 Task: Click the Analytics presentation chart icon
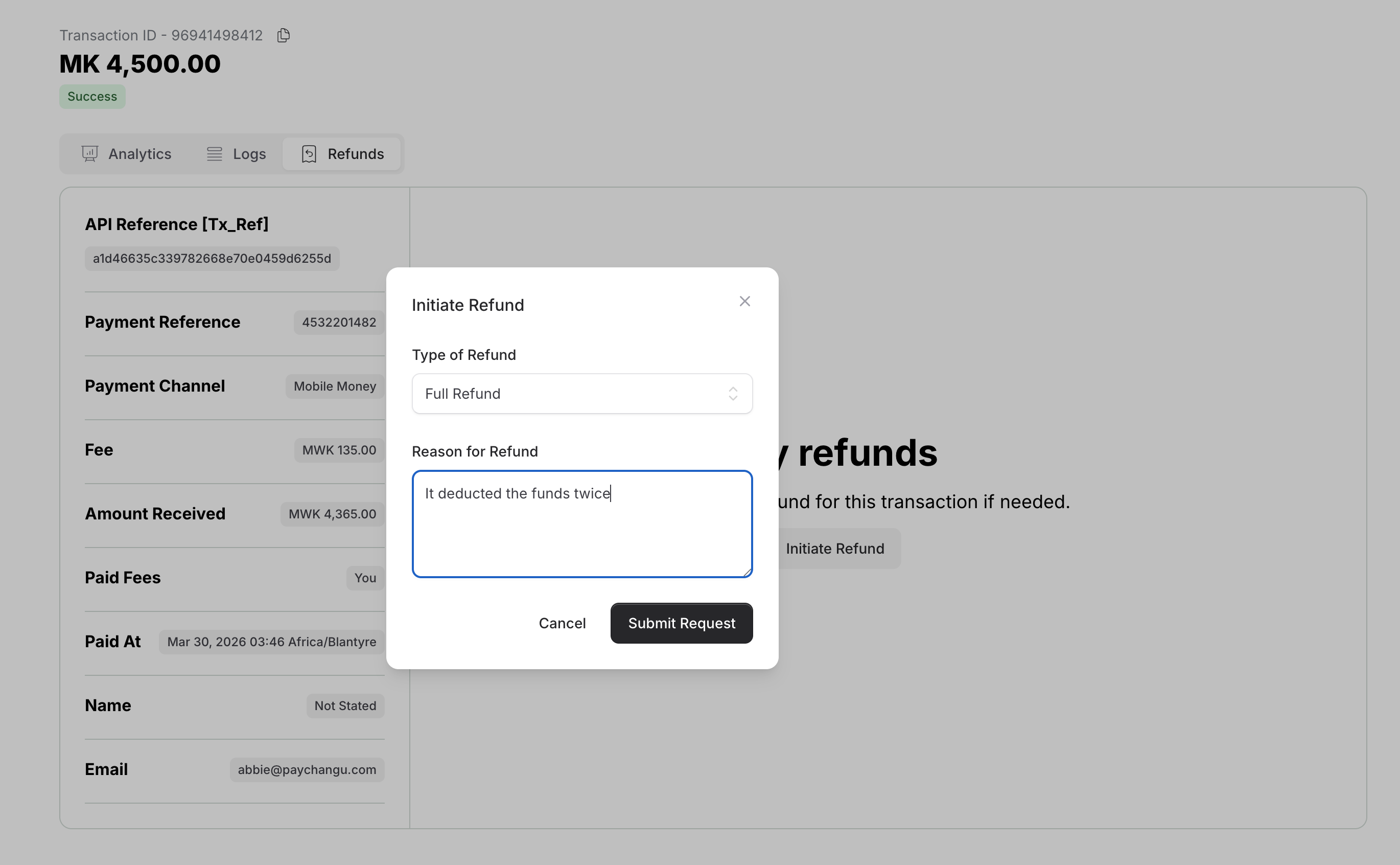90,154
